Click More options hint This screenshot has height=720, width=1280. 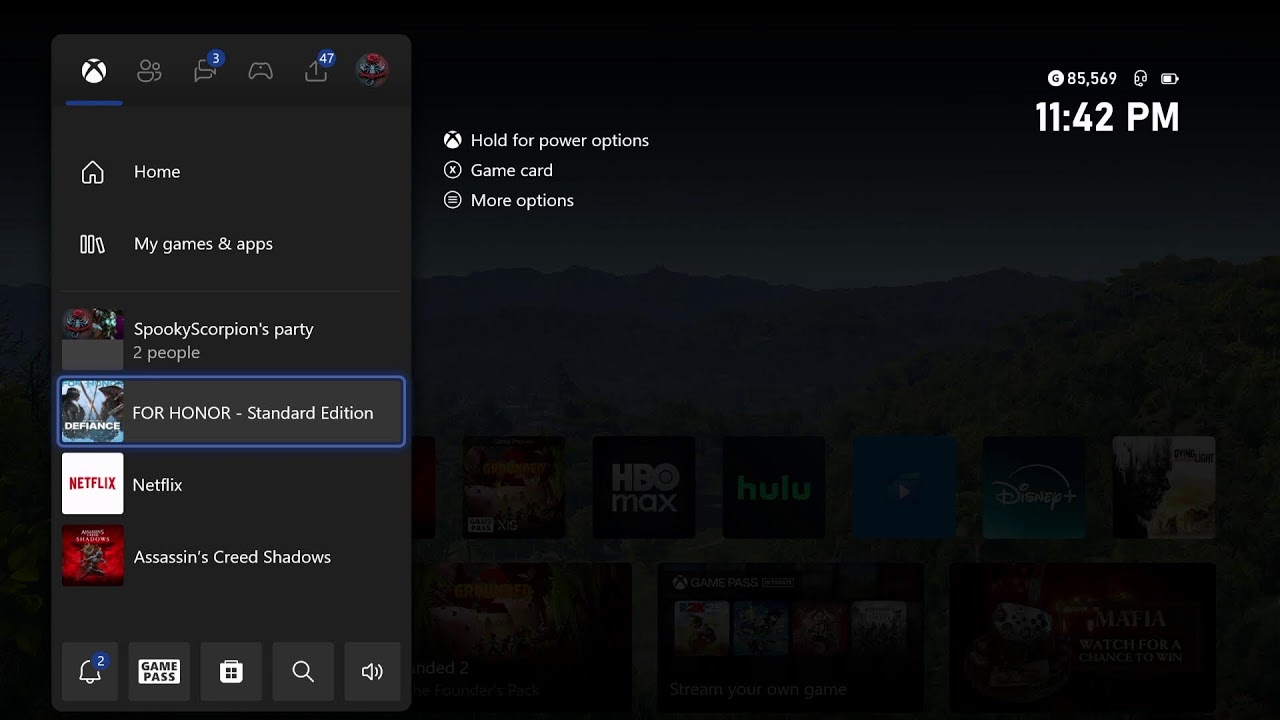(509, 200)
